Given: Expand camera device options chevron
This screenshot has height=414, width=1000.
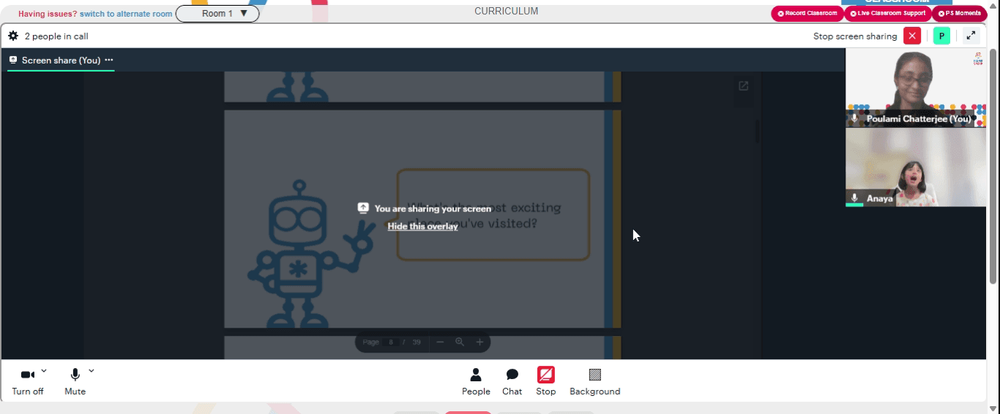Looking at the screenshot, I should (44, 370).
